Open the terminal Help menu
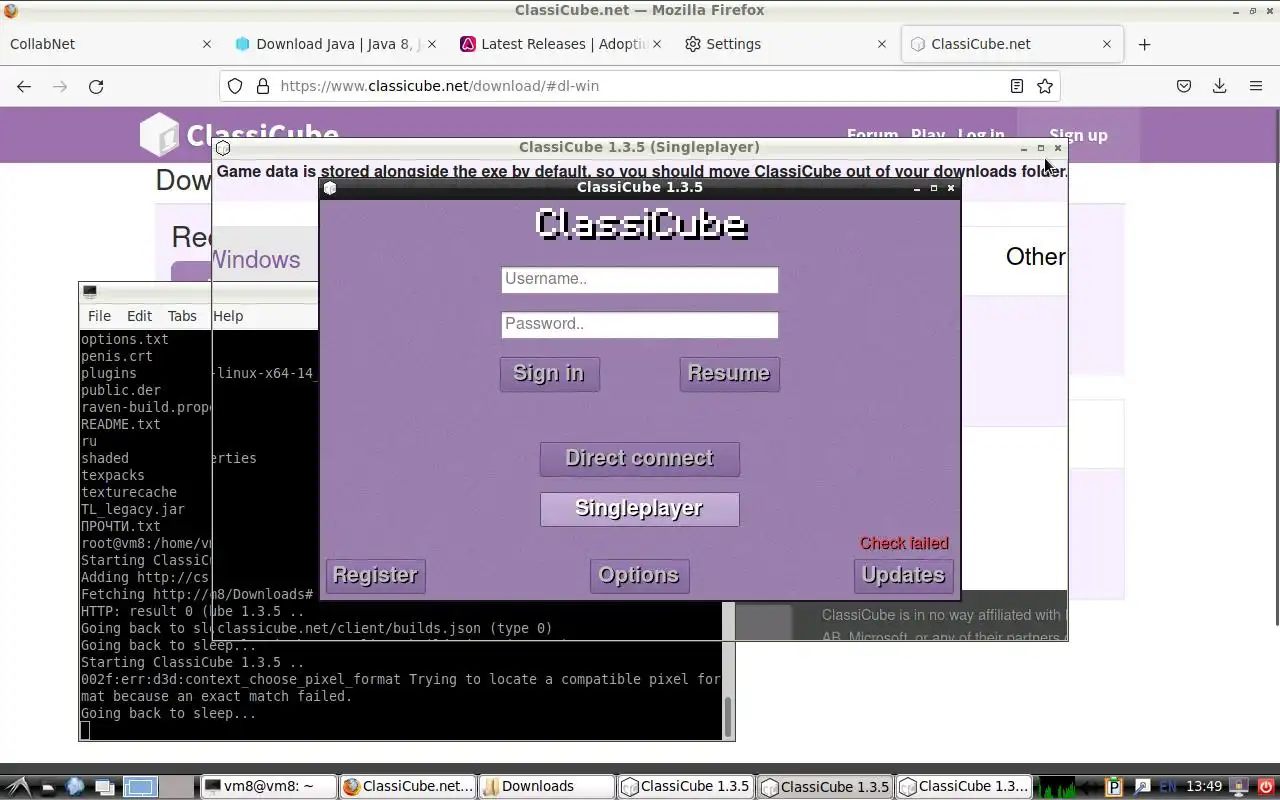This screenshot has width=1280, height=800. click(x=228, y=316)
